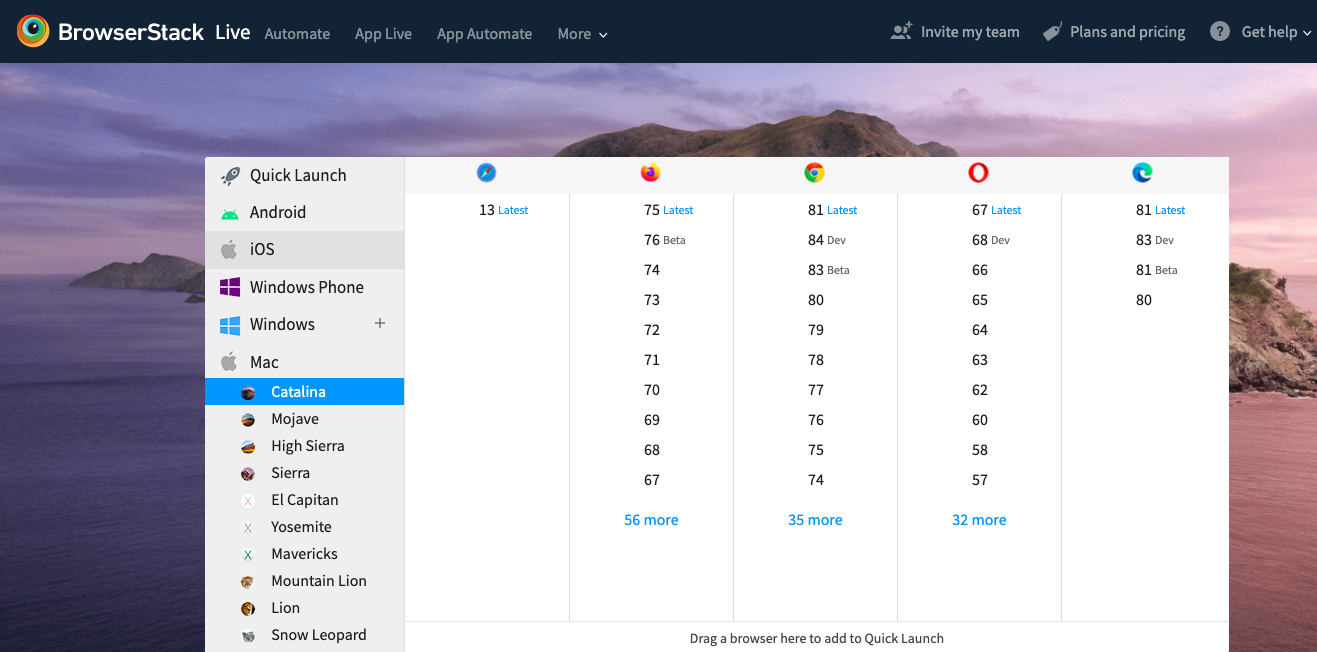Click the Yosemite OS icon
1317x652 pixels.
(248, 528)
